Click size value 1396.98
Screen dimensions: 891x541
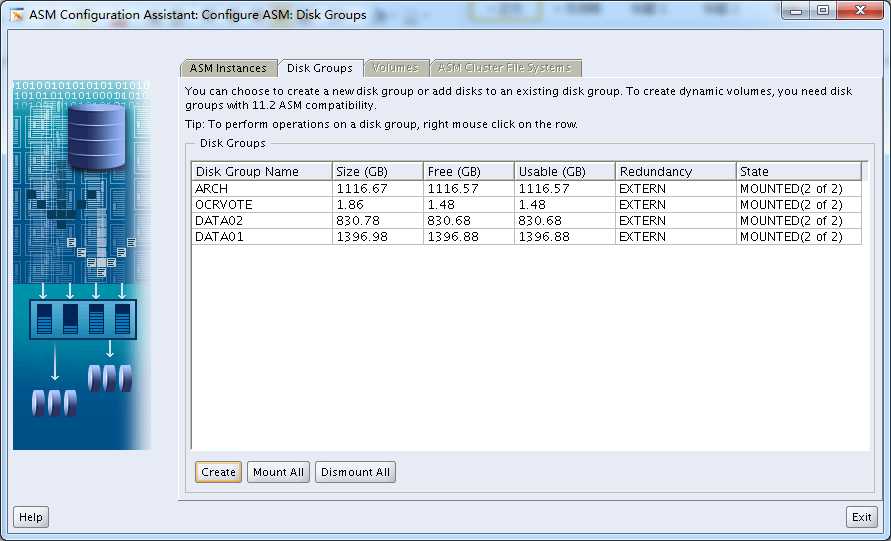click(362, 236)
